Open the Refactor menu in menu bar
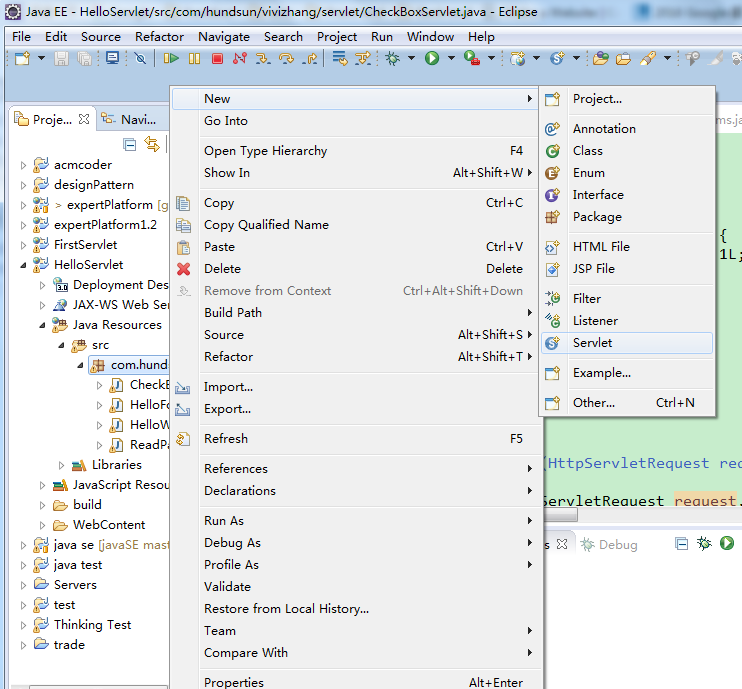742x689 pixels. click(159, 37)
